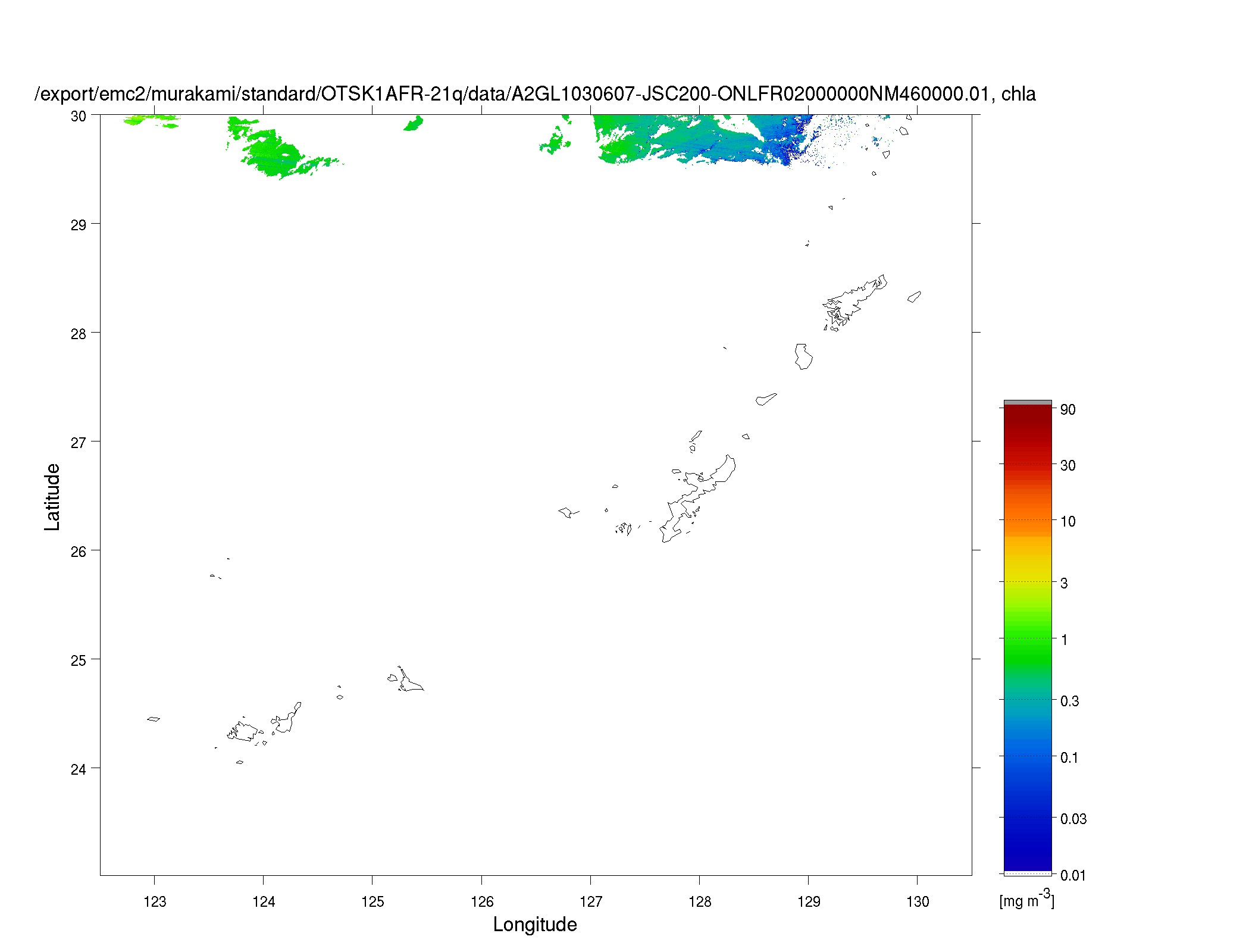Click the latitude tick label 29
This screenshot has width=1249, height=952.
click(x=79, y=226)
